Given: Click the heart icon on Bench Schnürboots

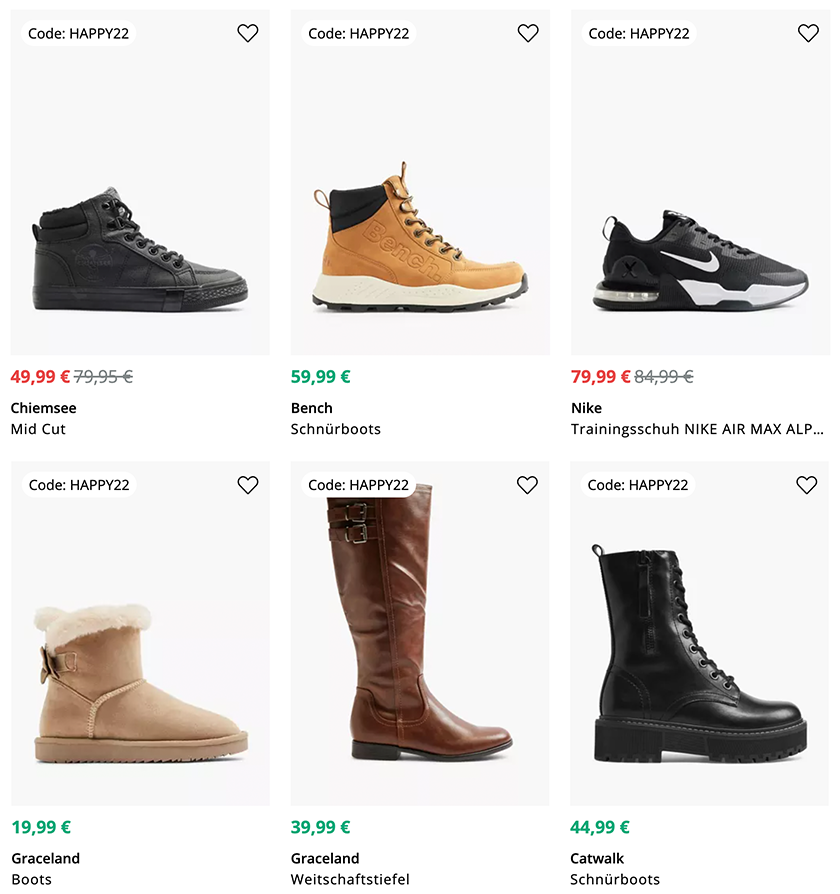Looking at the screenshot, I should [x=528, y=33].
